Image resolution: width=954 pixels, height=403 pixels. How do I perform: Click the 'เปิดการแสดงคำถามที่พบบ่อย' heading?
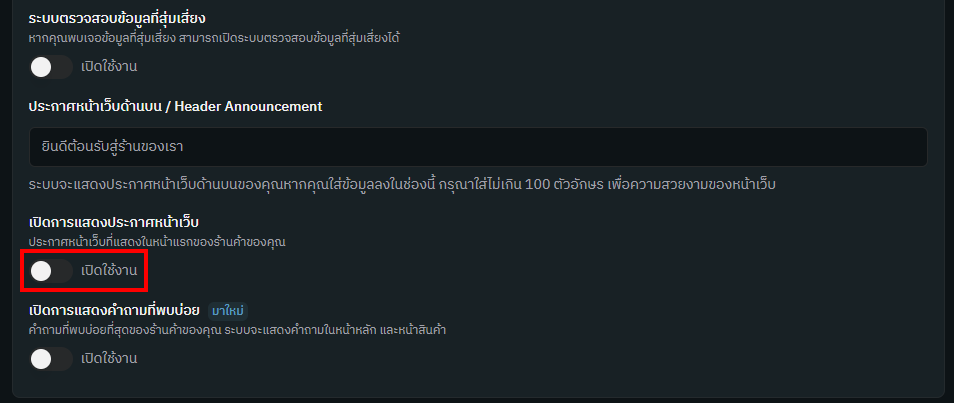[114, 311]
